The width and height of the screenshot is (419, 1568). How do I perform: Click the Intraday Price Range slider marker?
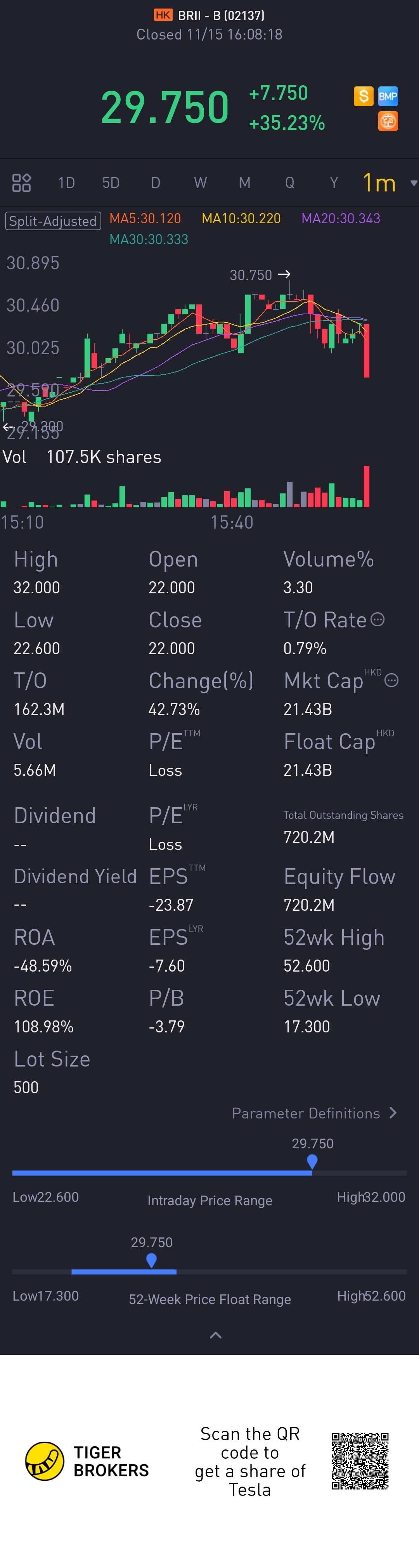[x=312, y=1162]
